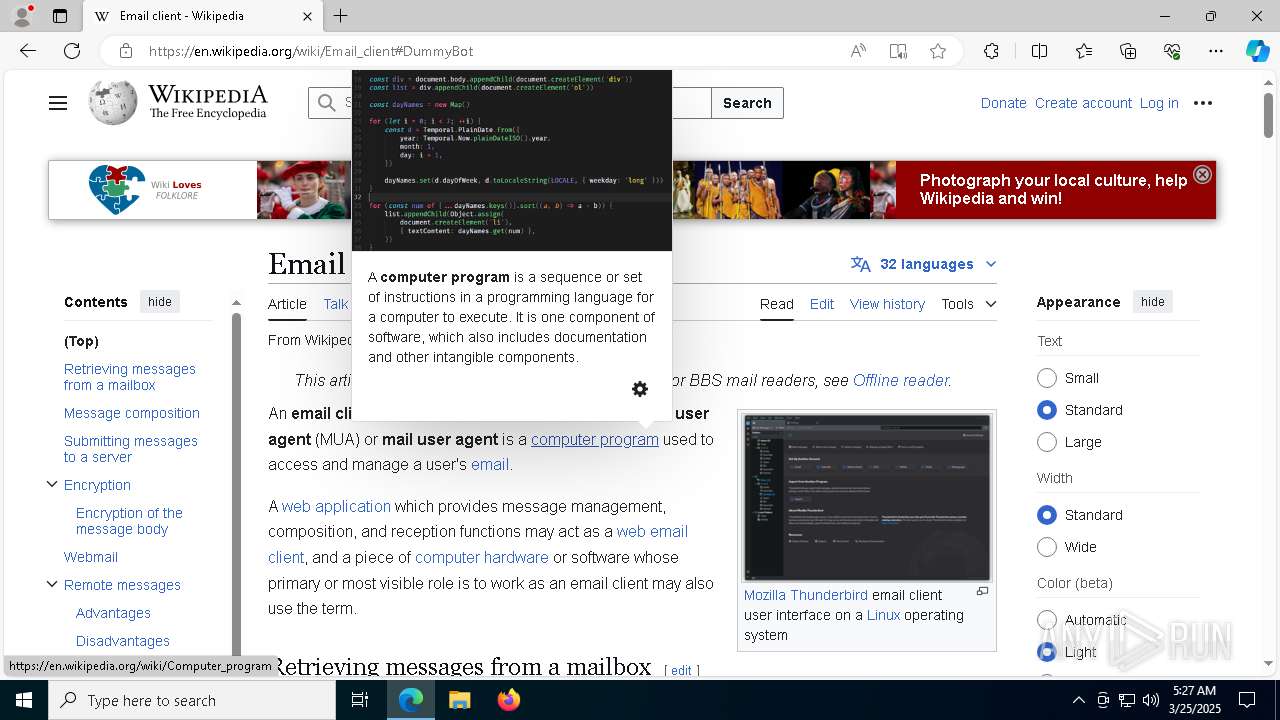The width and height of the screenshot is (1280, 720).
Task: Open the web application link
Action: [x=336, y=506]
